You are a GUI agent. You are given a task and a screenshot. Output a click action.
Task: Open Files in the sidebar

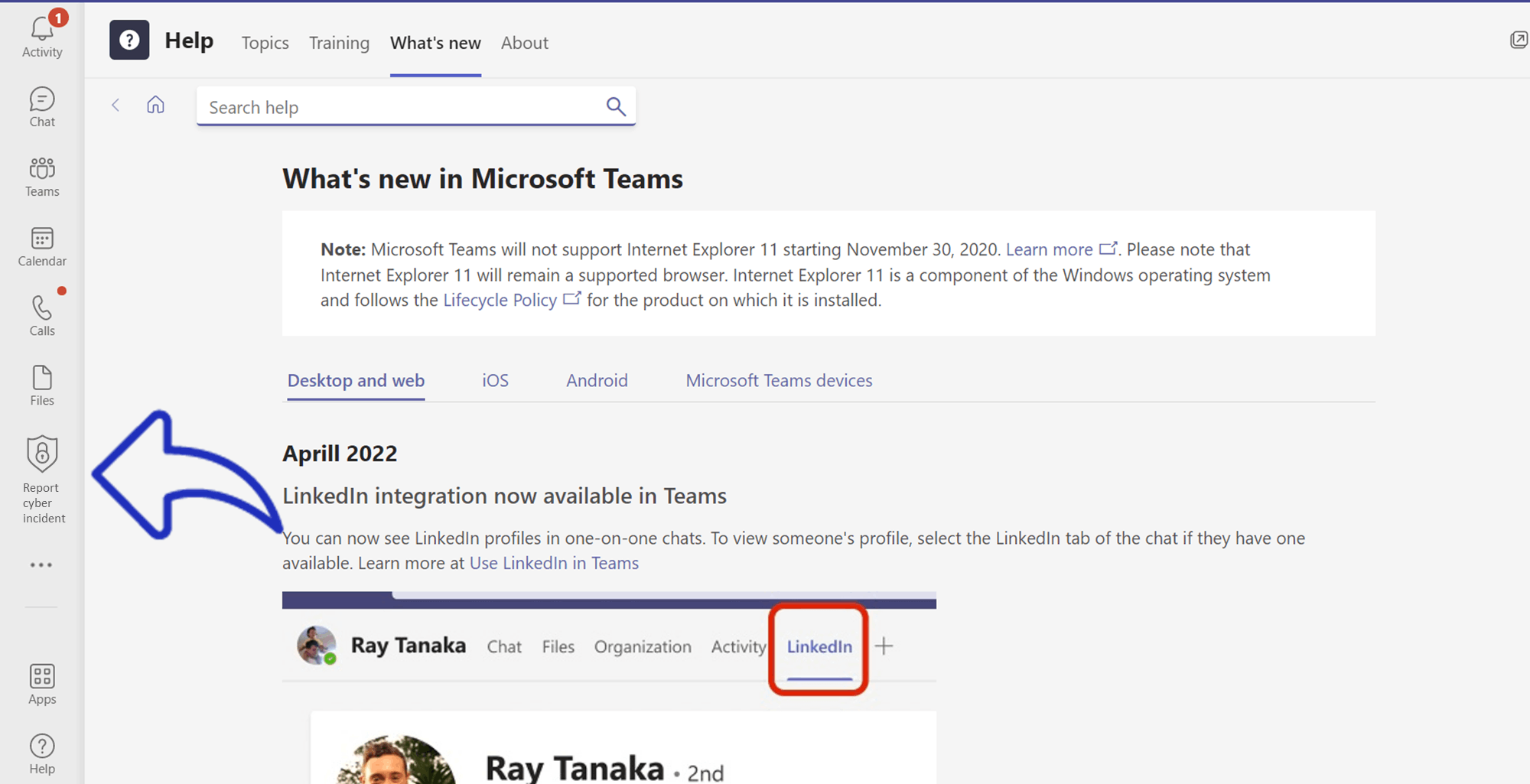42,385
